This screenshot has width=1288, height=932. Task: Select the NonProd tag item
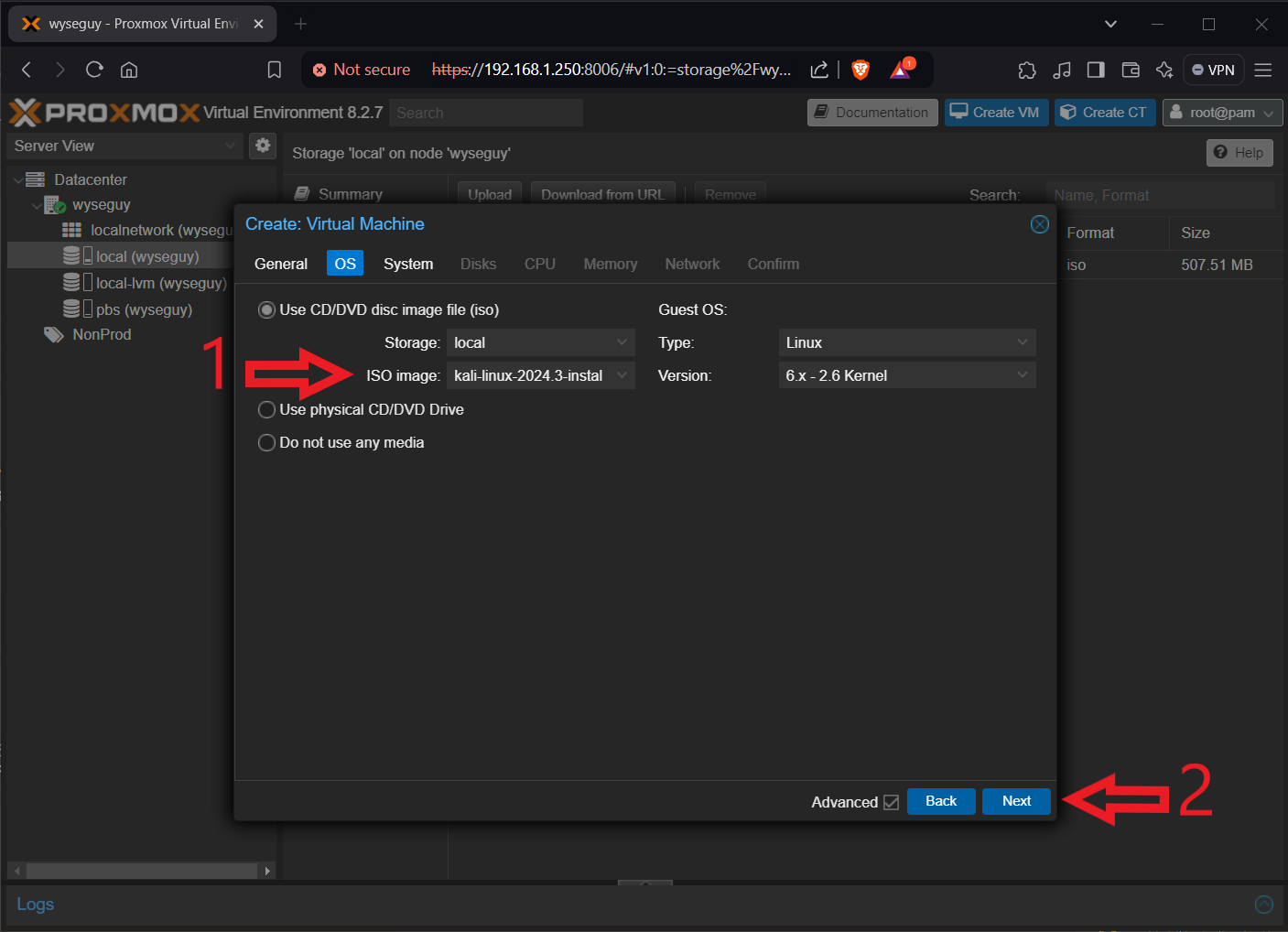88,335
